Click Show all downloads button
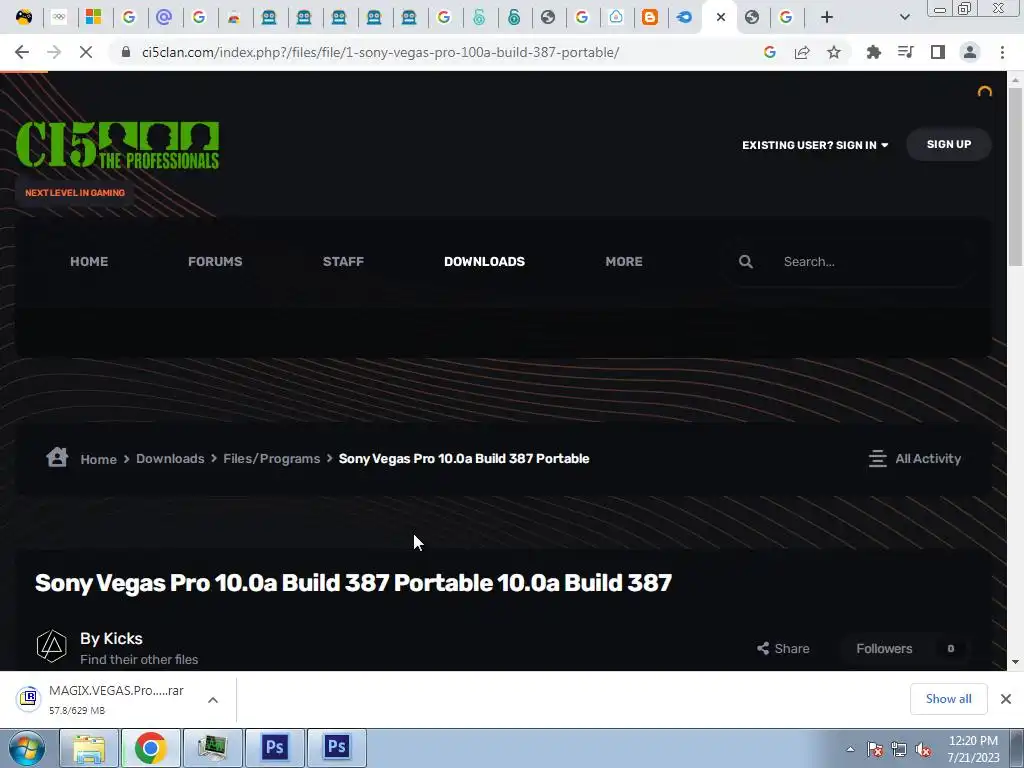Screen dimensions: 1024x768 tap(948, 699)
